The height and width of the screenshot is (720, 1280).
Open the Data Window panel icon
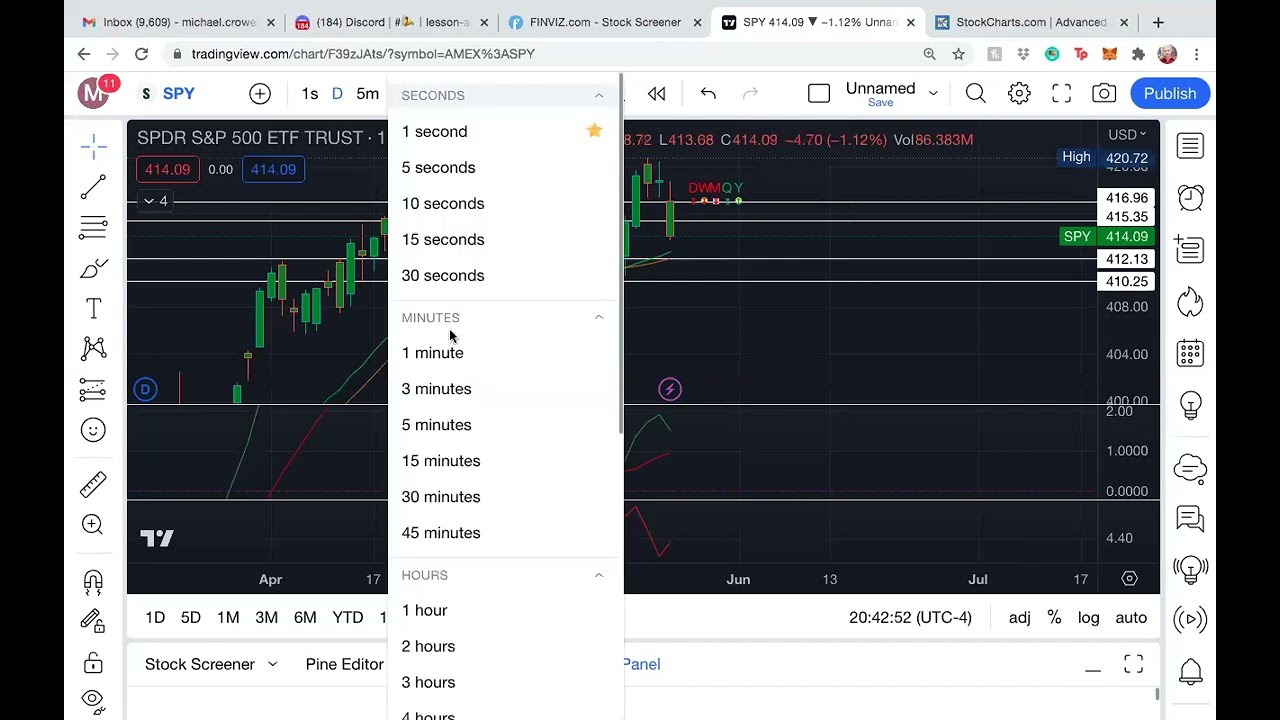click(1190, 249)
